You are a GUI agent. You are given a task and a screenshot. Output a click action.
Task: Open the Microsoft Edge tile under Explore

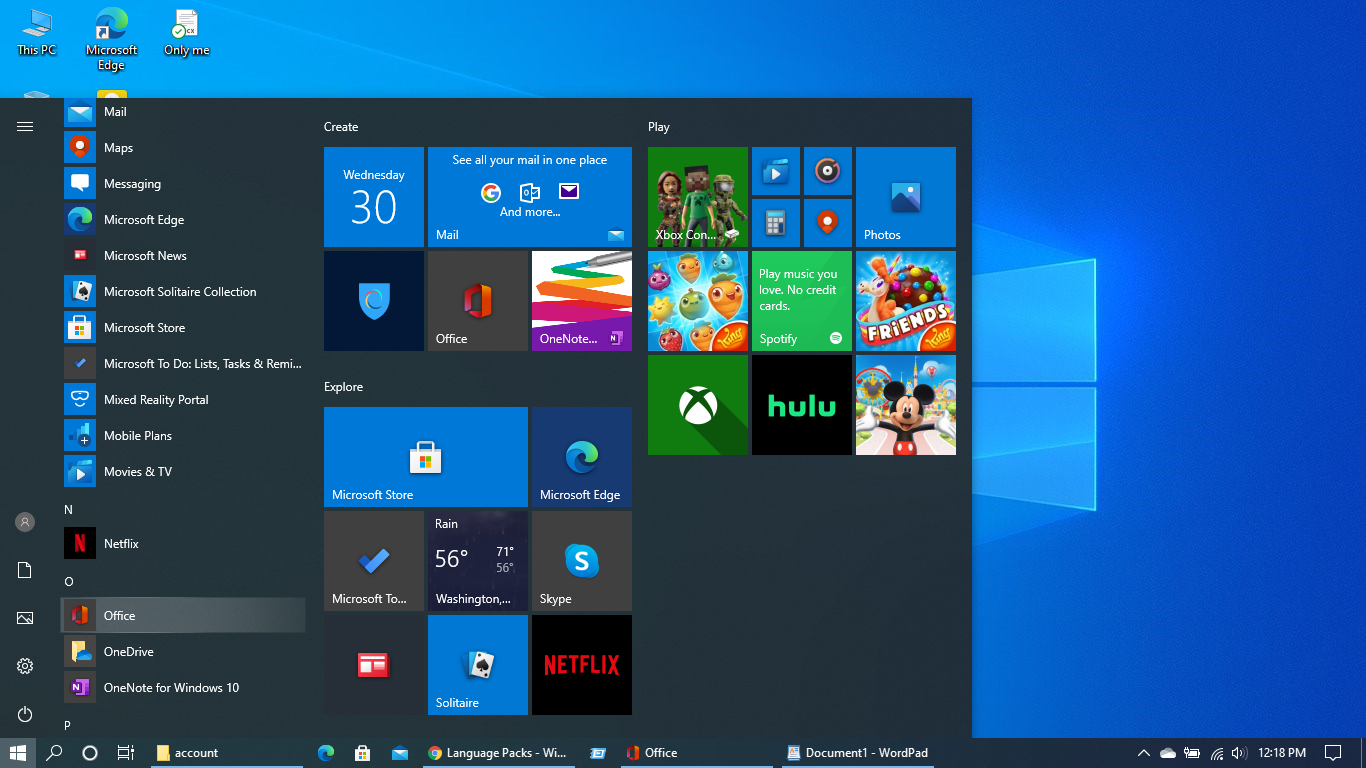[582, 457]
